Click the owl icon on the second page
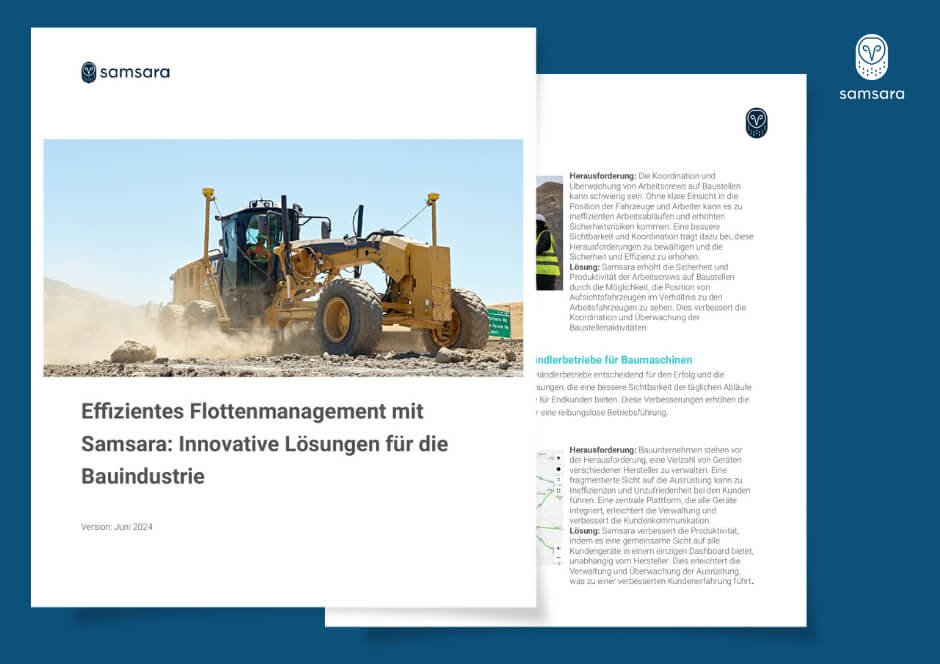Viewport: 940px width, 664px height. point(756,123)
